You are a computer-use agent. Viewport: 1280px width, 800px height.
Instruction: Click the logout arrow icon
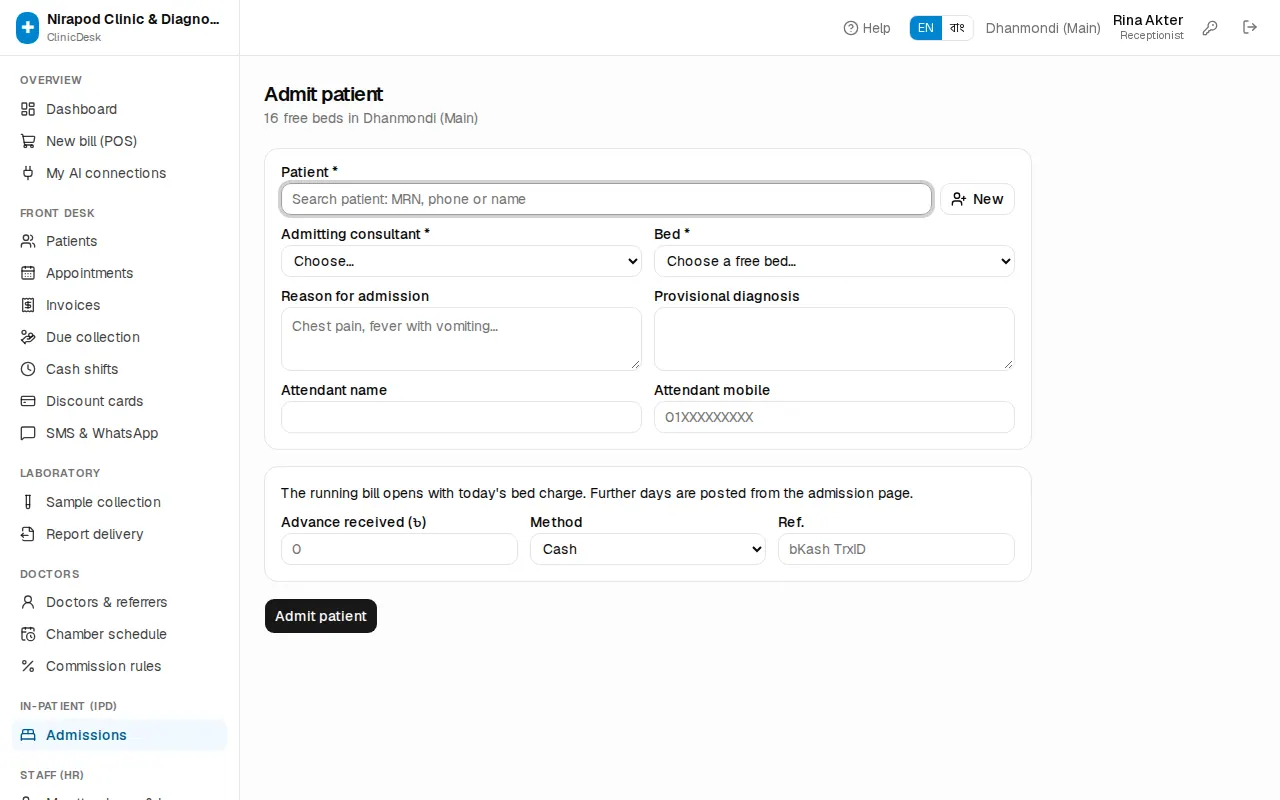click(1250, 28)
